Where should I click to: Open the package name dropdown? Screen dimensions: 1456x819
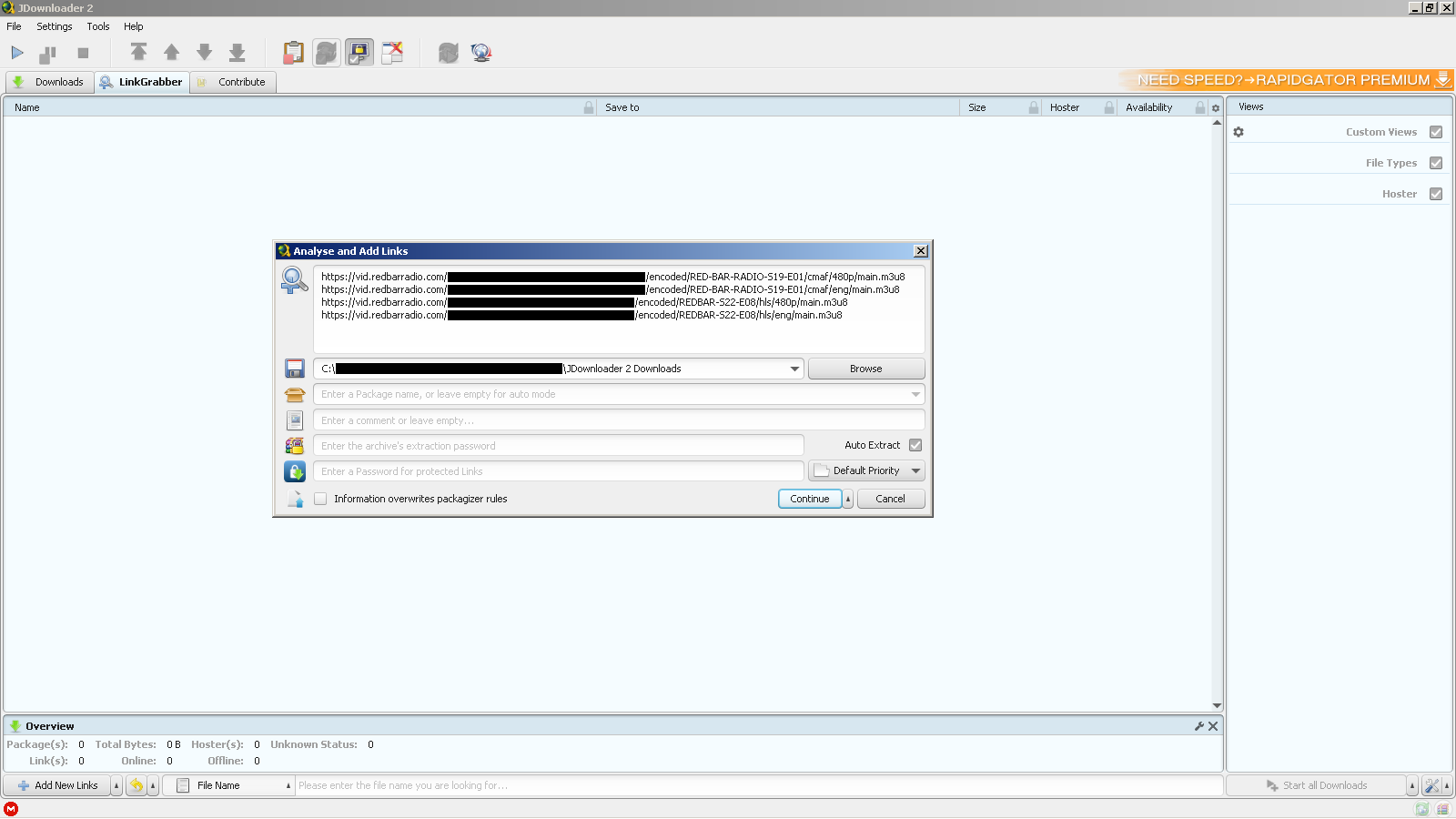point(915,394)
